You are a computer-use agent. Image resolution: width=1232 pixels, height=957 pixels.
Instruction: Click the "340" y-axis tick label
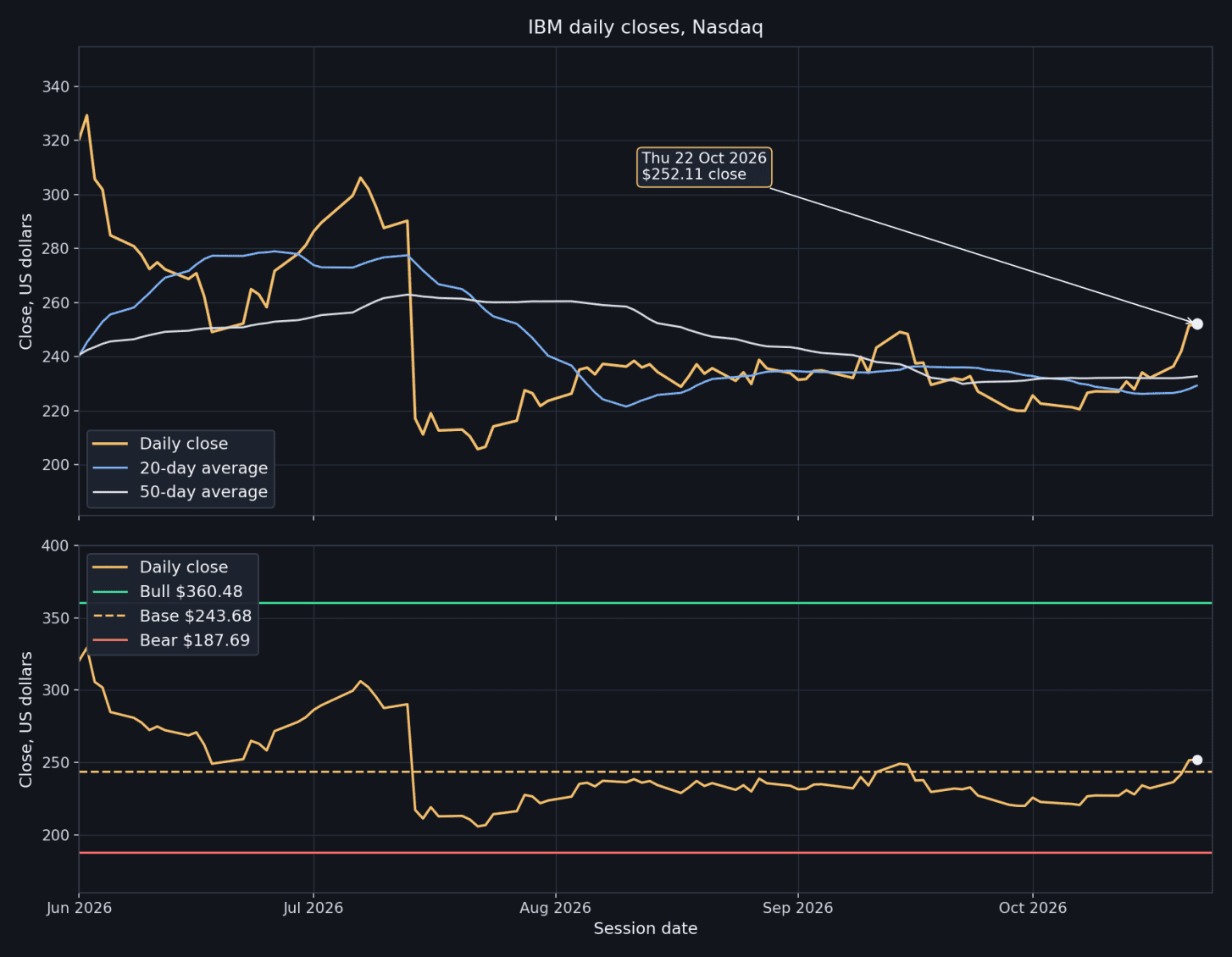55,87
